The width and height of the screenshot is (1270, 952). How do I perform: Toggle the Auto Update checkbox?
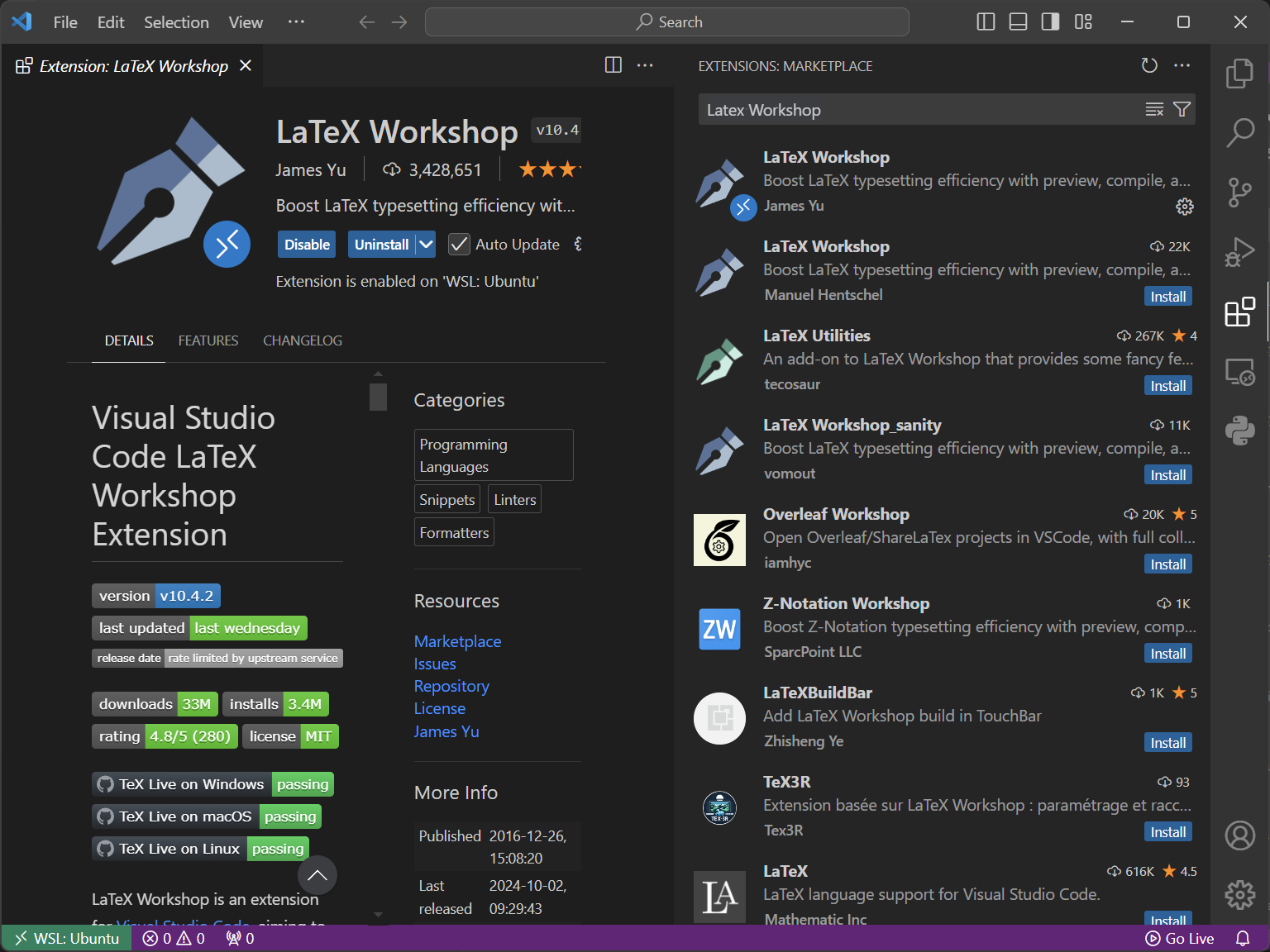point(459,245)
